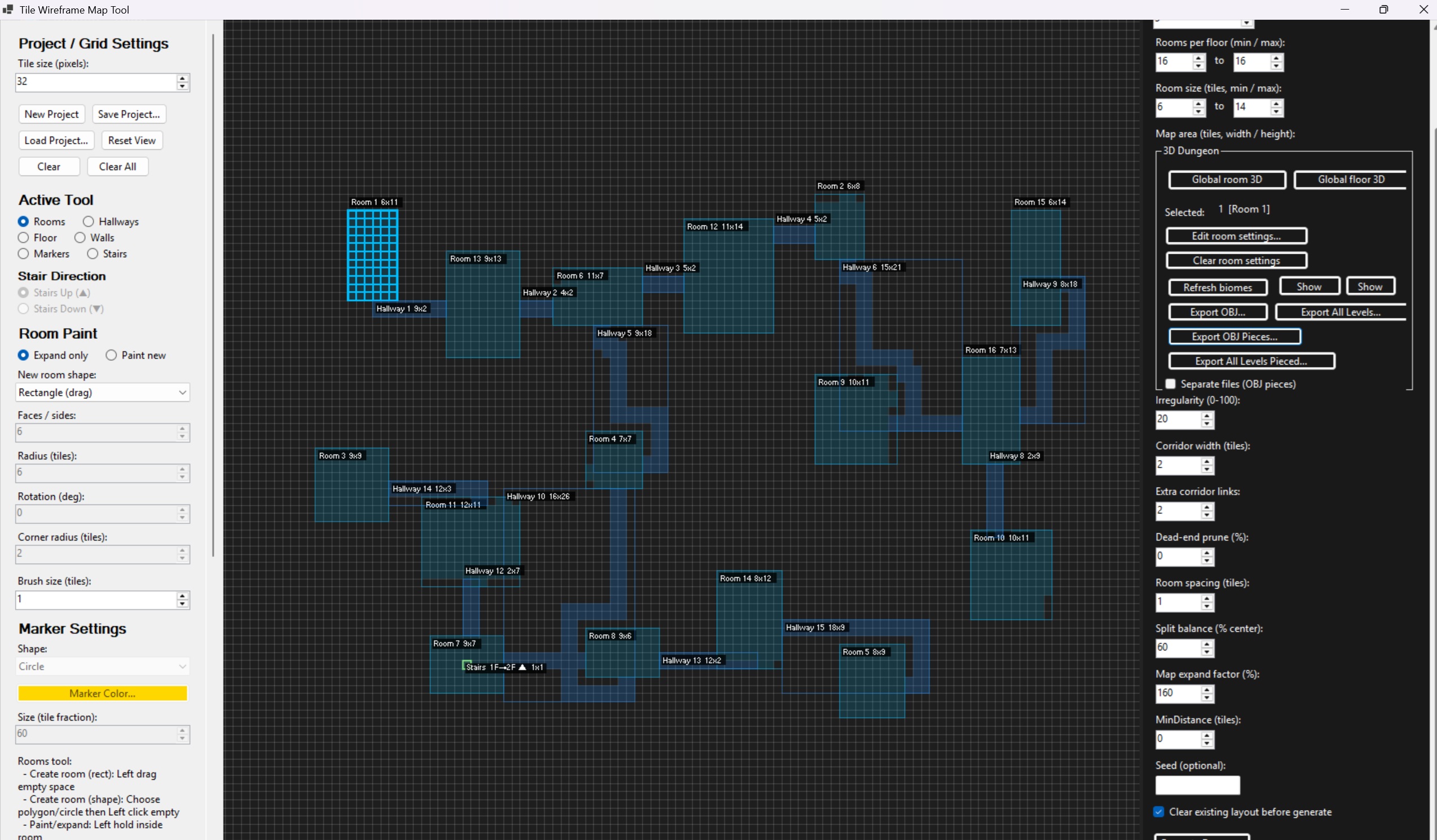Viewport: 1437px width, 840px height.
Task: Select the Room 1 grid on canvas
Action: 372,255
